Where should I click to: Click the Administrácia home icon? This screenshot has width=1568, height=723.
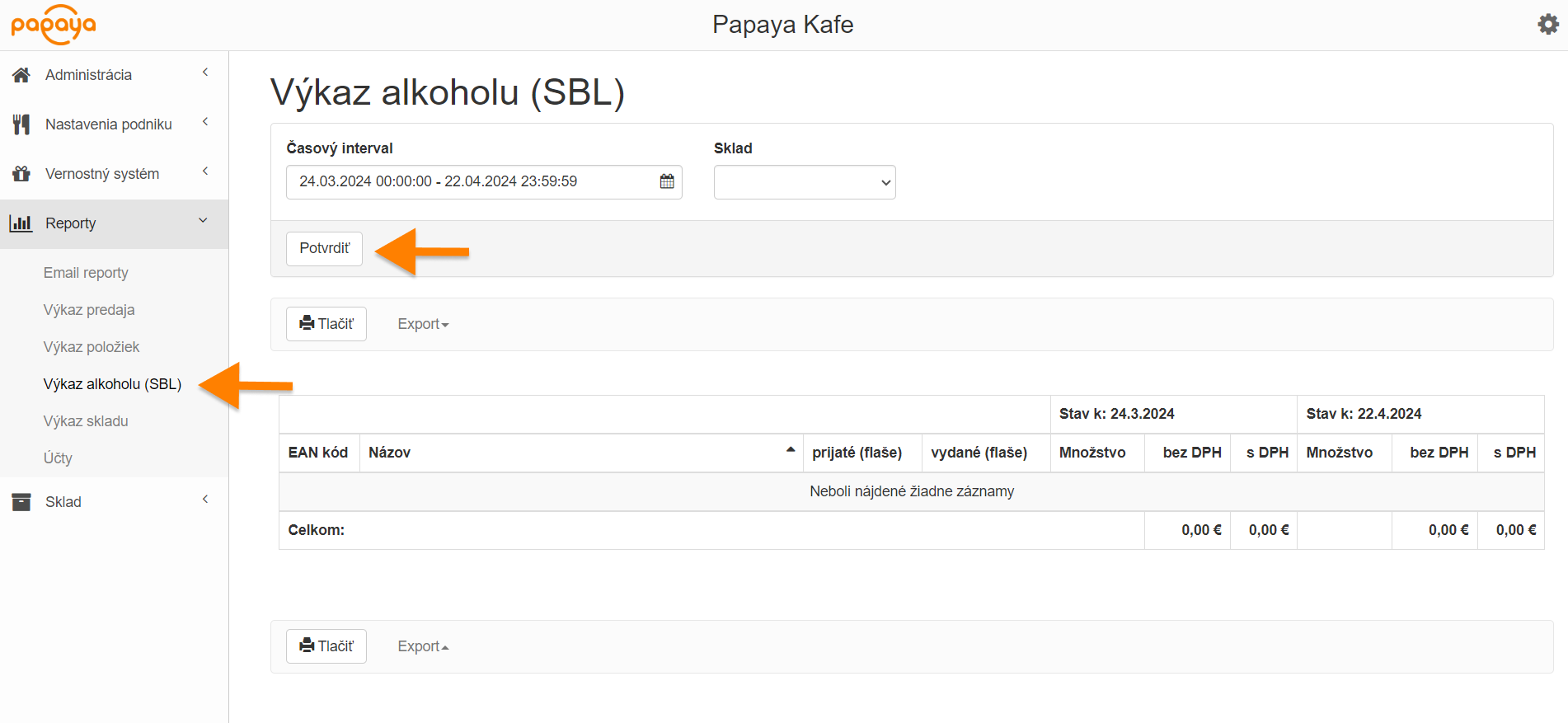click(x=21, y=75)
